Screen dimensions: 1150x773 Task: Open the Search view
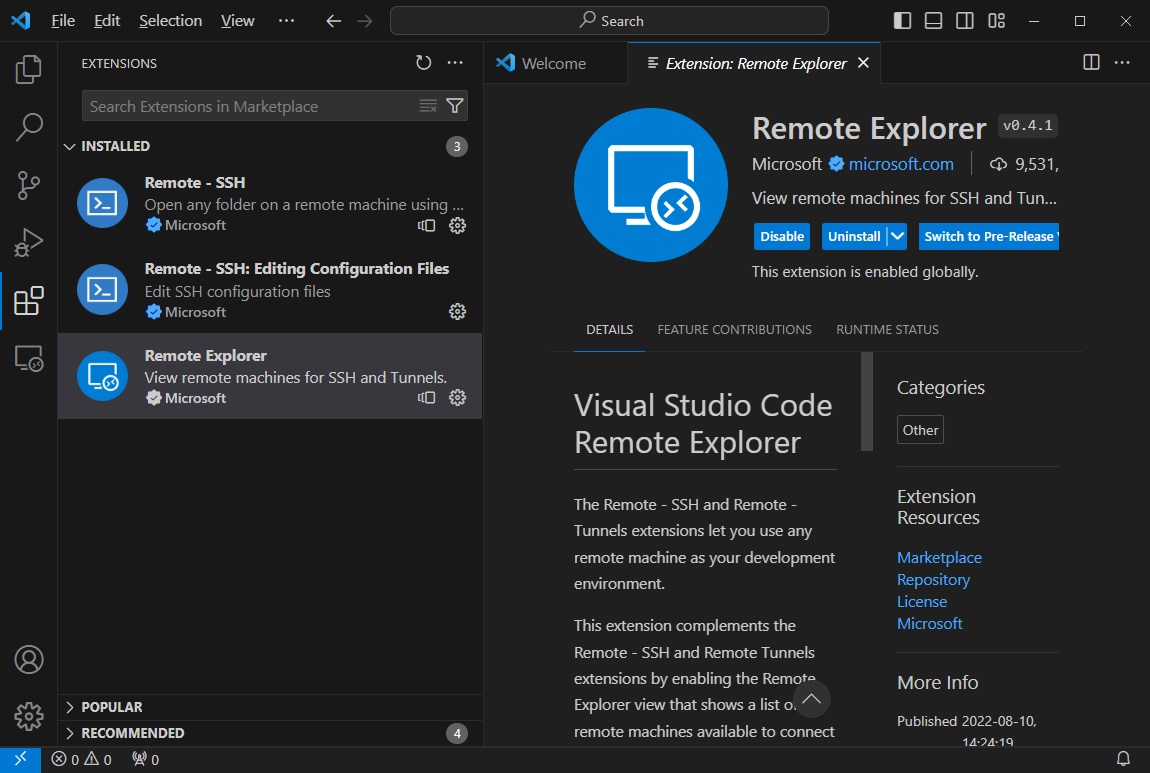pos(29,127)
